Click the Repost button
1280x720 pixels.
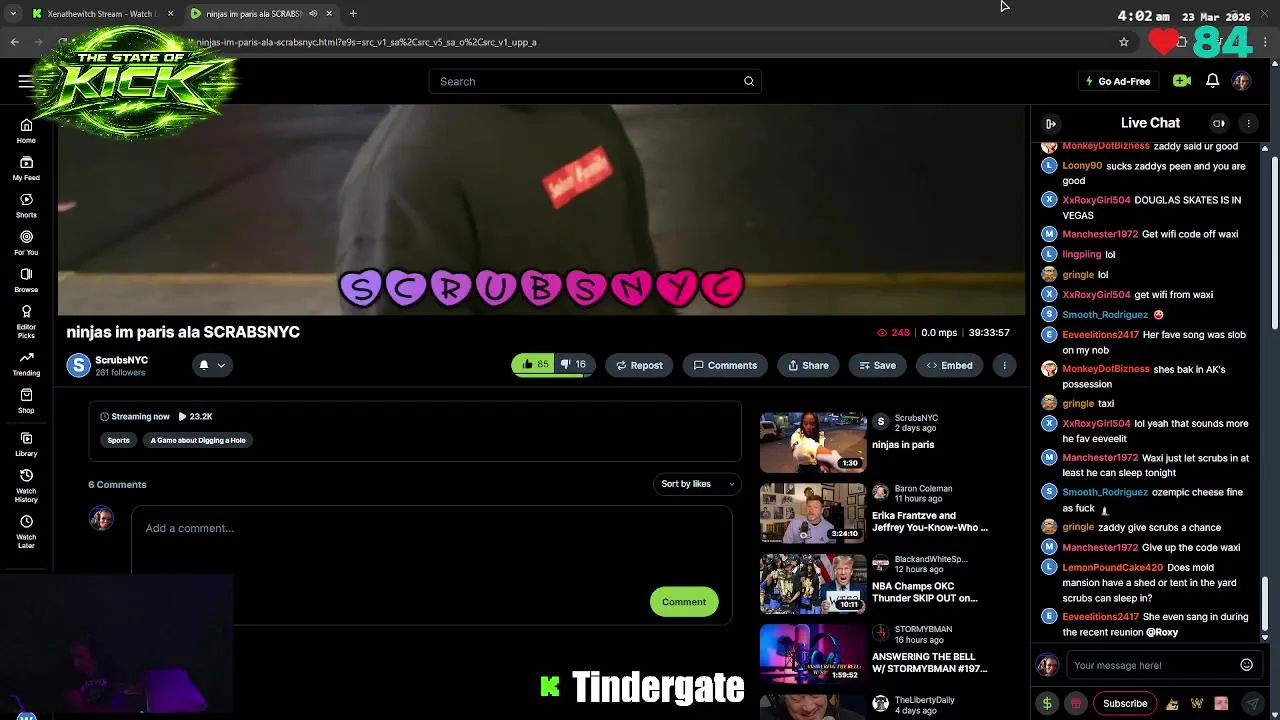pyautogui.click(x=639, y=365)
